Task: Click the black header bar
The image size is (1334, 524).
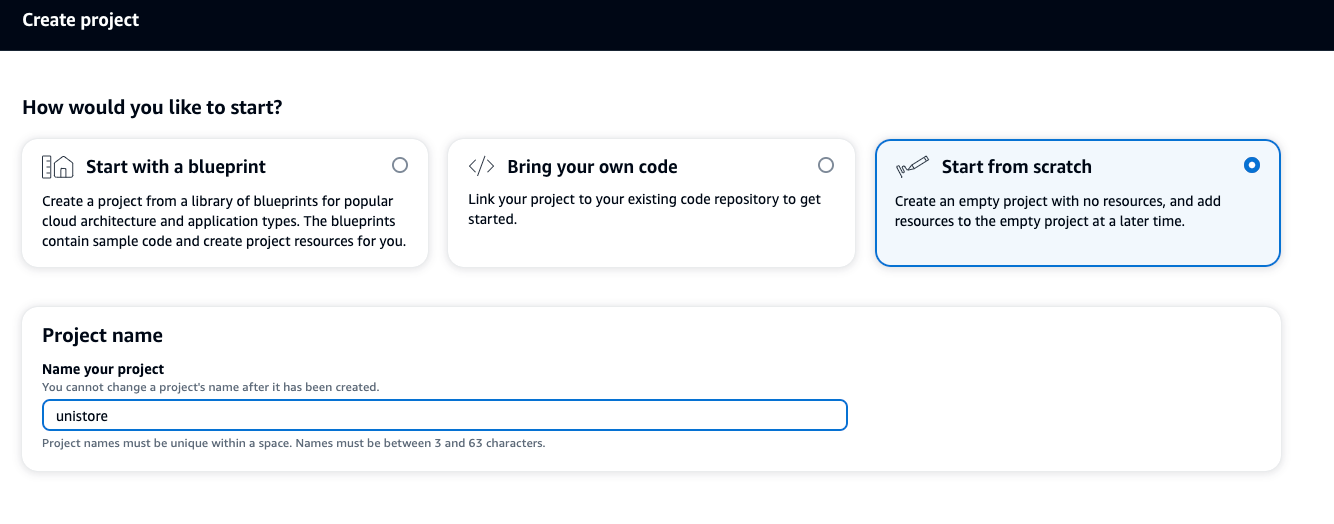Action: point(667,25)
